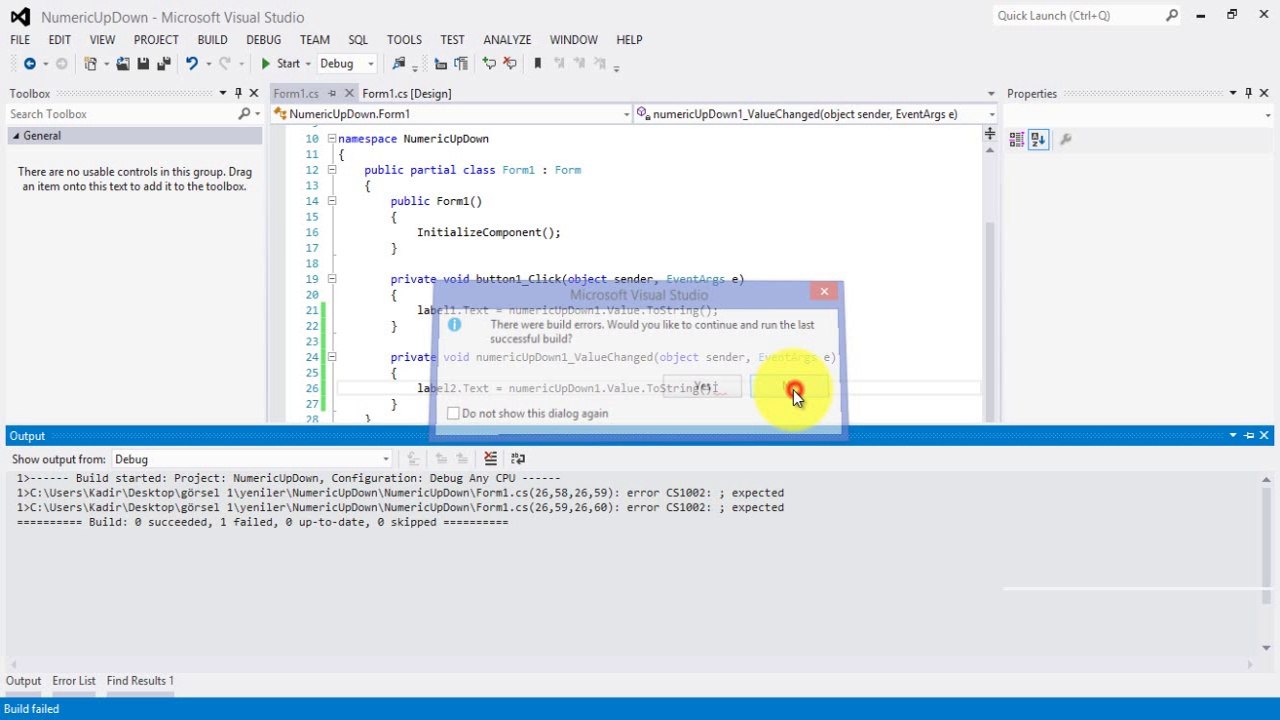Clear all text in the Output window
The height and width of the screenshot is (720, 1280).
click(x=490, y=459)
